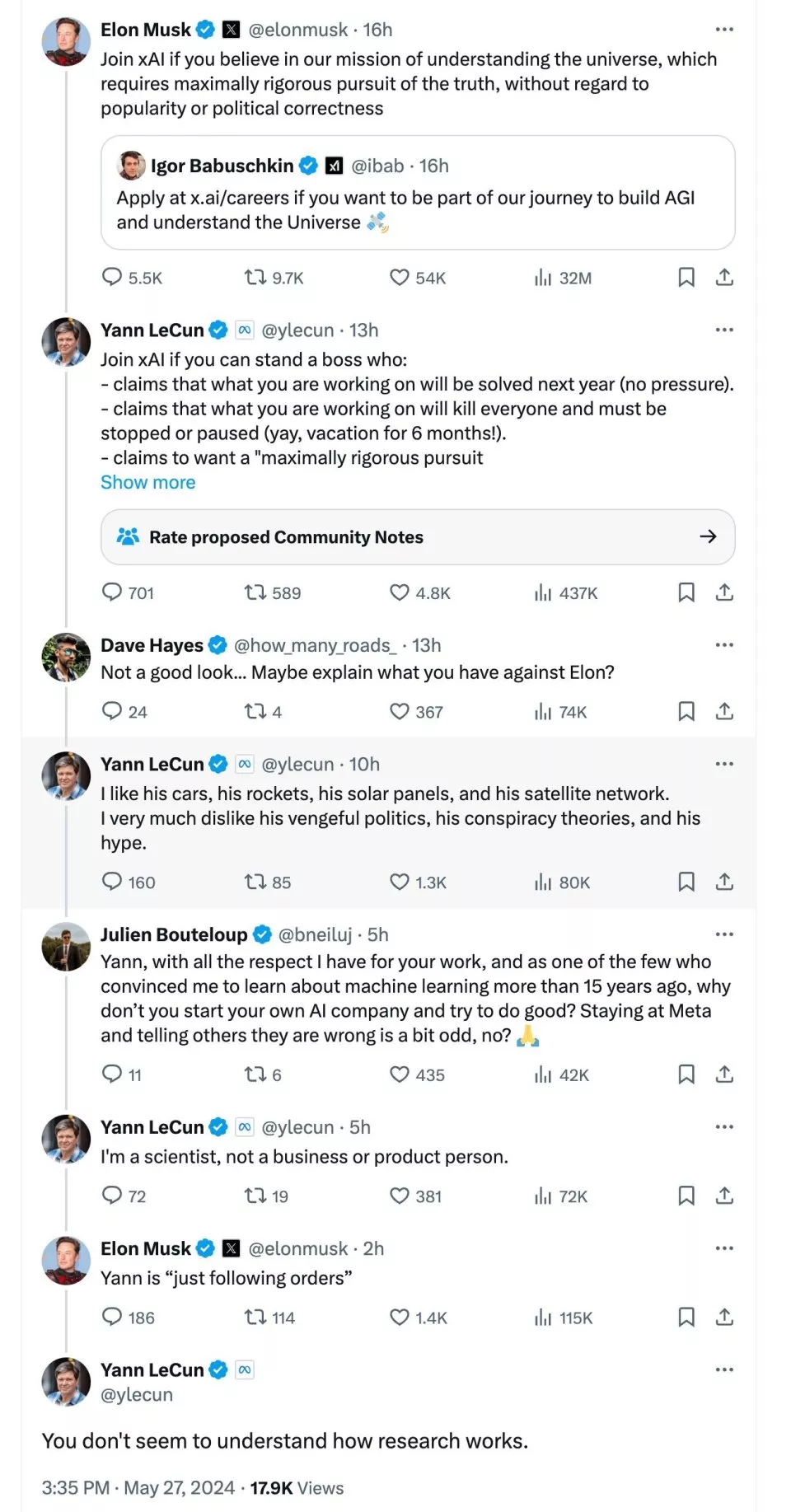Open the @ibab profile handle link
The width and height of the screenshot is (791, 1512).
[377, 166]
